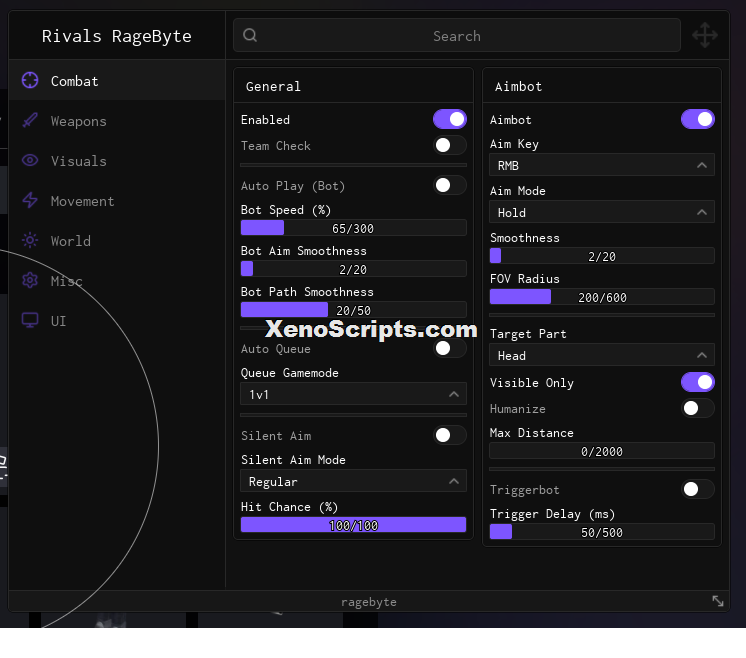
Task: Open the Target Part Head dropdown
Action: pos(602,355)
